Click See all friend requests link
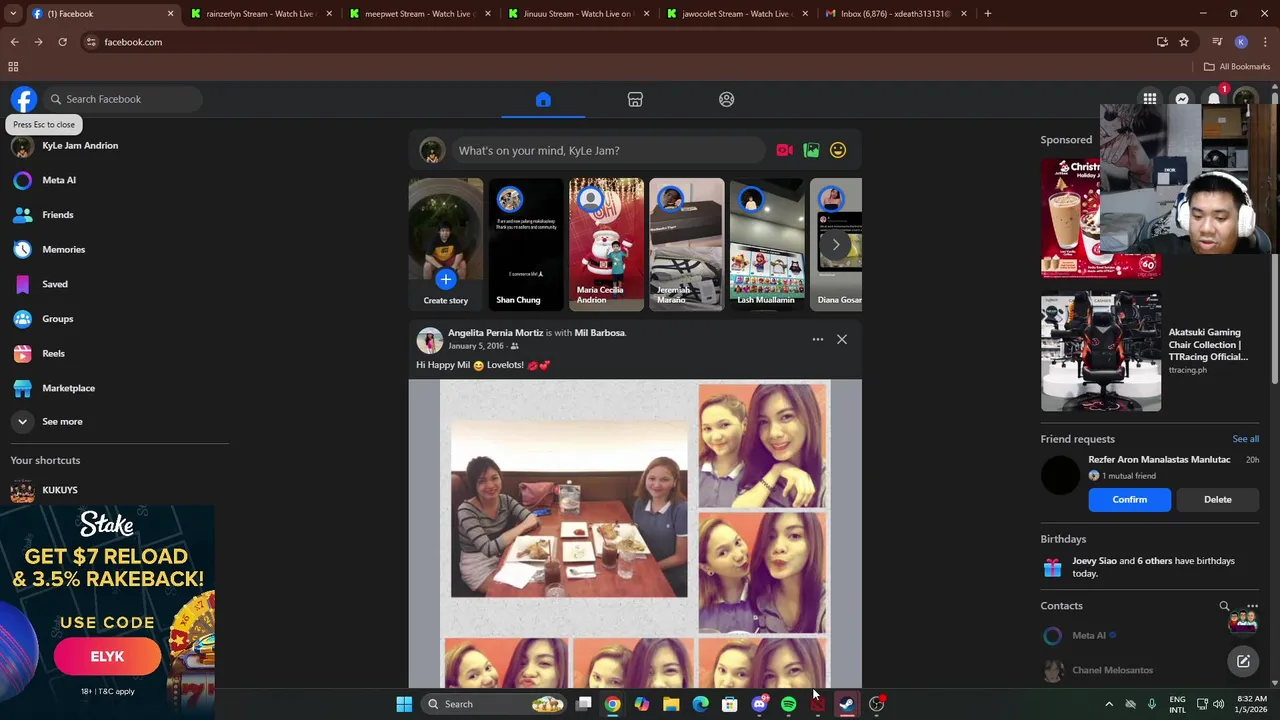 pos(1245,439)
